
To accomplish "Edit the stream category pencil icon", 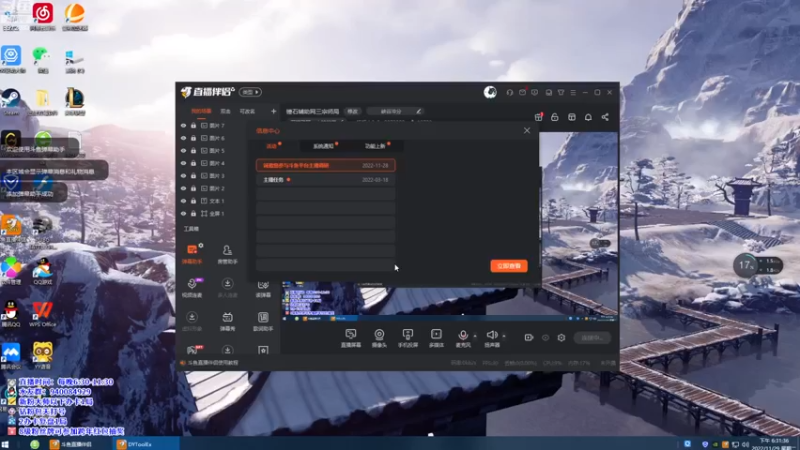I will click(418, 111).
